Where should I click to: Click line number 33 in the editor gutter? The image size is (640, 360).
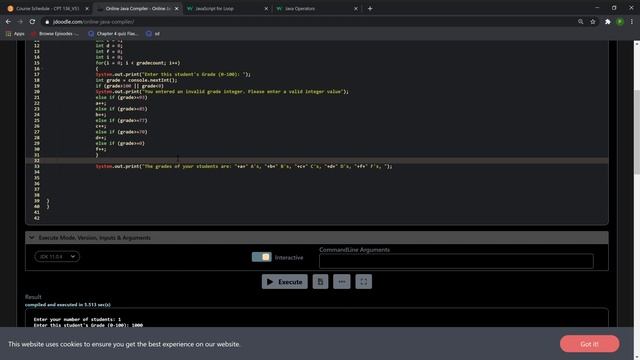click(x=37, y=166)
